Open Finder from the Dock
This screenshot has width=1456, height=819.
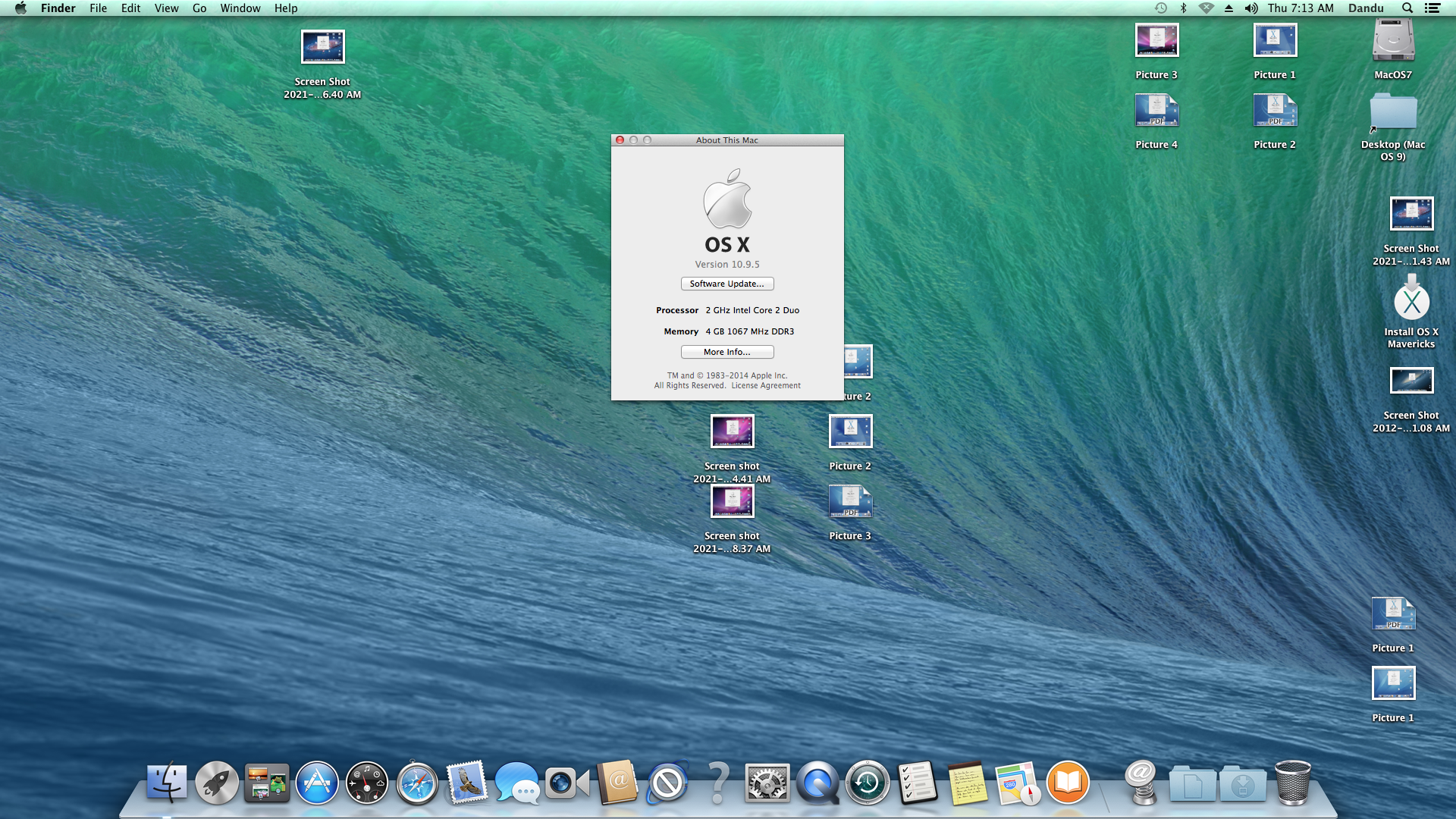click(167, 783)
